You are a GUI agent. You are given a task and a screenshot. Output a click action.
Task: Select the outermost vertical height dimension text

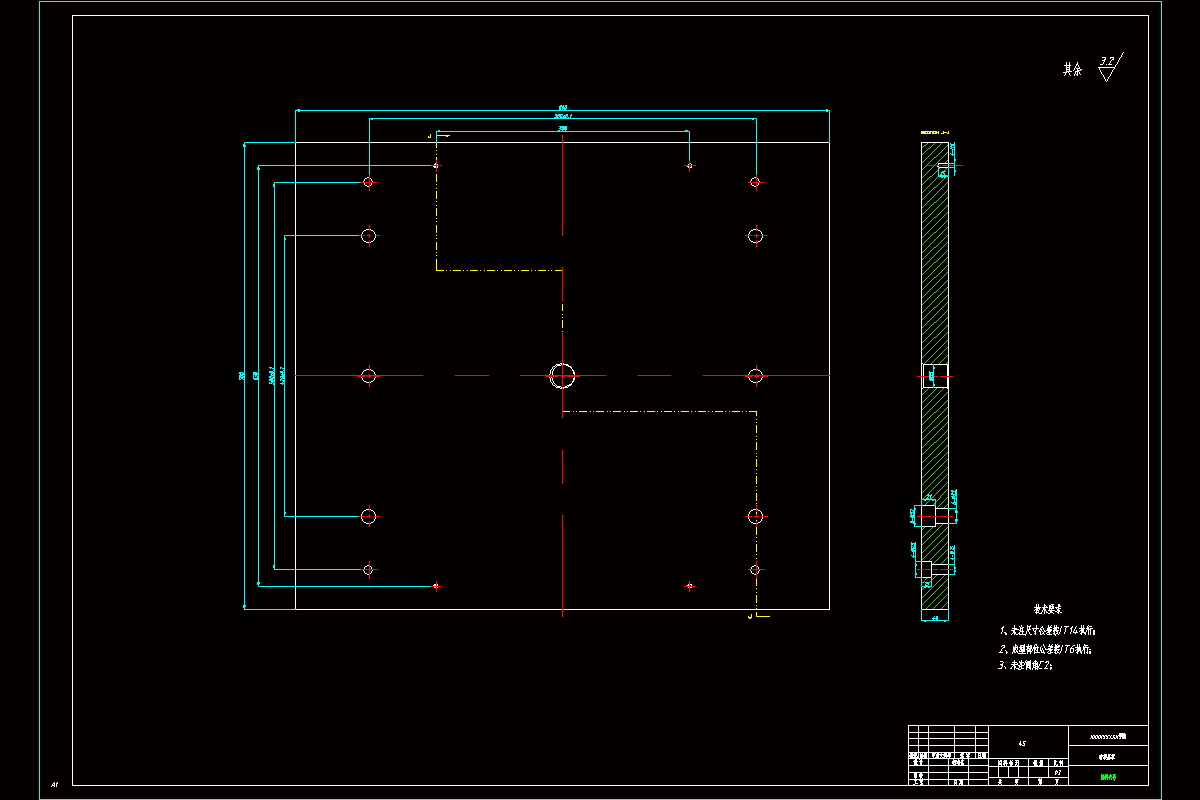coord(242,376)
